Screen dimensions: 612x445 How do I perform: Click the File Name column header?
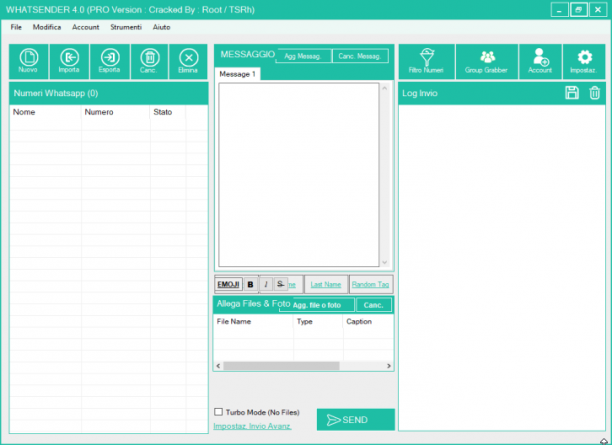[x=253, y=322]
